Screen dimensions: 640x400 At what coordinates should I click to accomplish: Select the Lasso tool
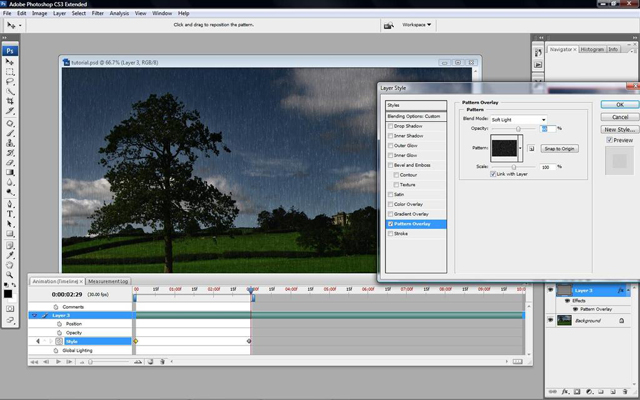point(10,82)
